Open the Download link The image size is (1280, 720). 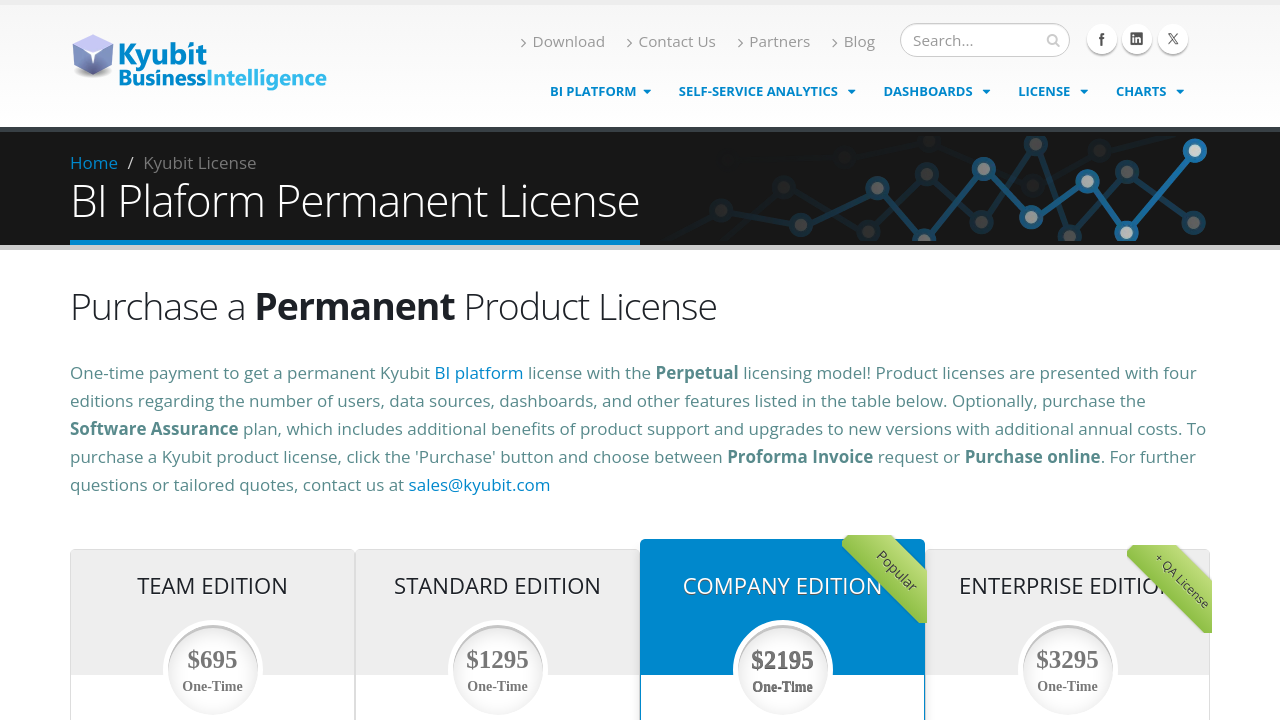click(563, 41)
